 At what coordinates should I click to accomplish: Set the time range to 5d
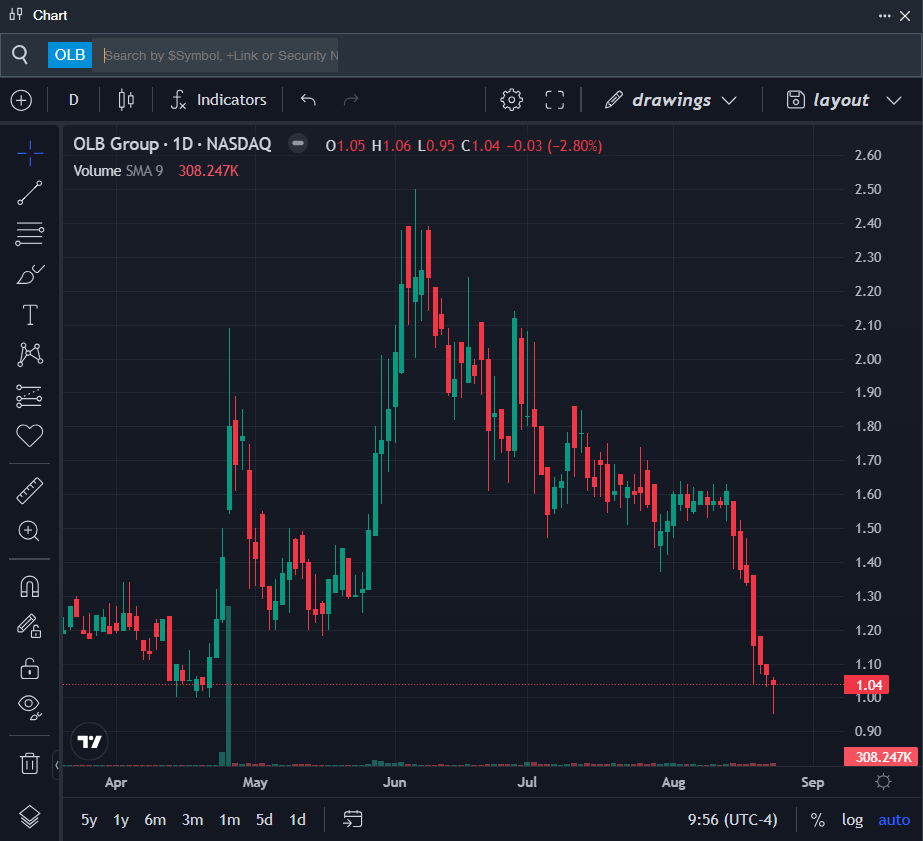tap(264, 820)
